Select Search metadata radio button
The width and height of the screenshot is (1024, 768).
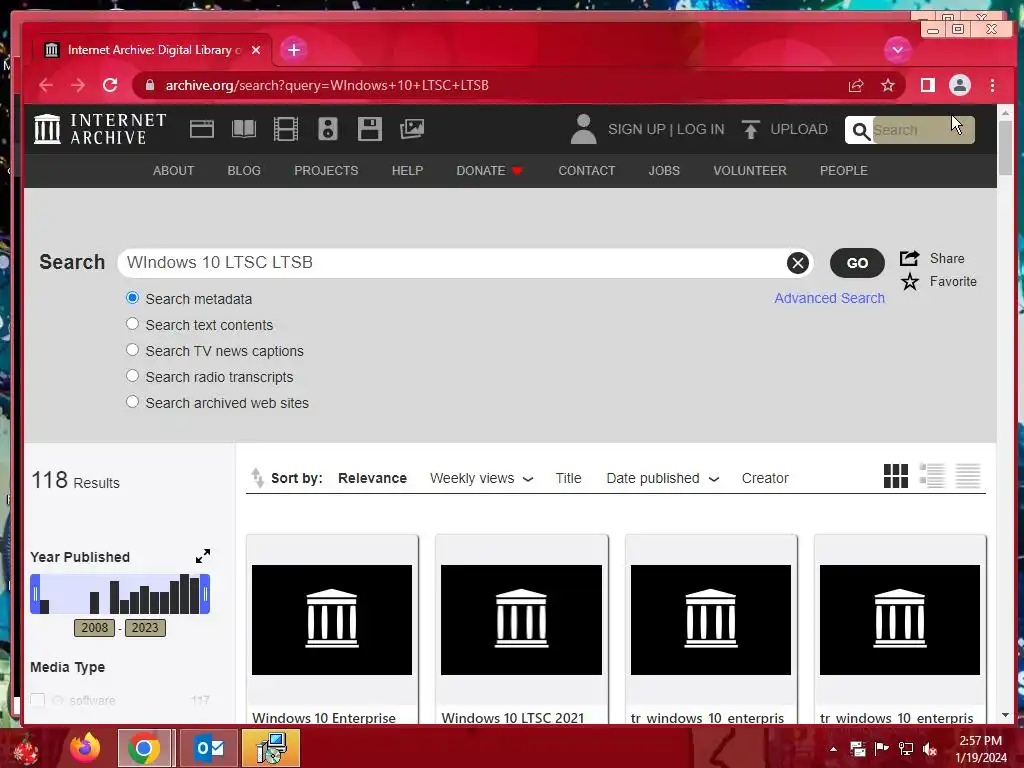pyautogui.click(x=133, y=298)
